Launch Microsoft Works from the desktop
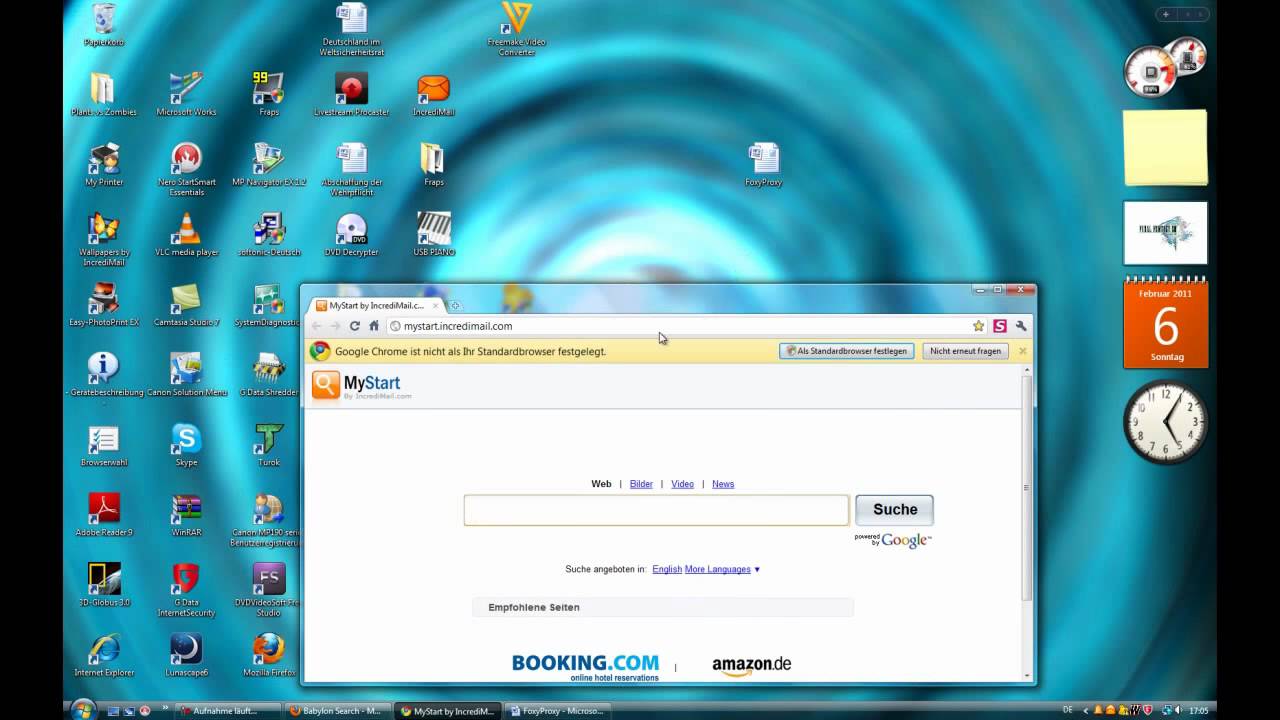1280x720 pixels. 186,94
